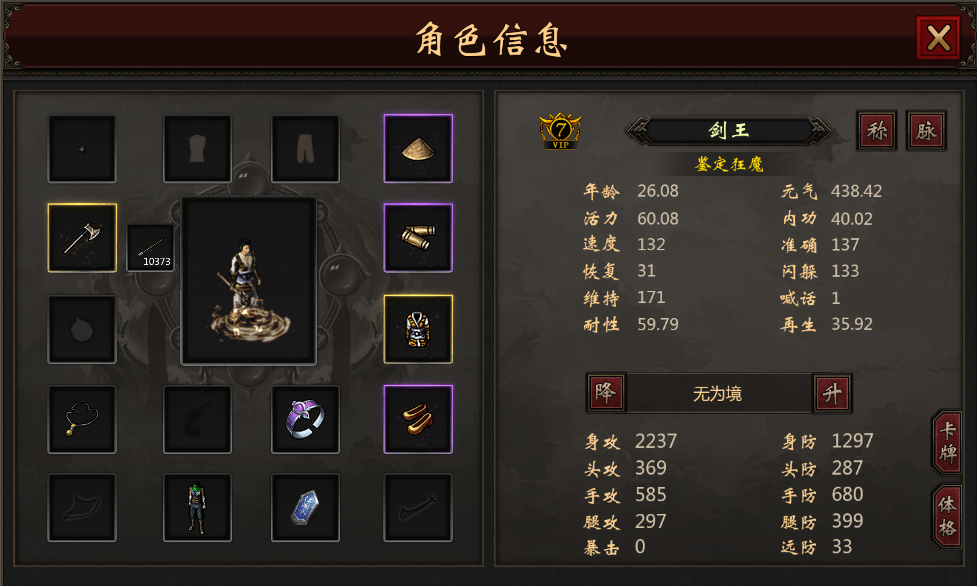Click the character portrait preview
This screenshot has height=586, width=977.
[x=249, y=281]
